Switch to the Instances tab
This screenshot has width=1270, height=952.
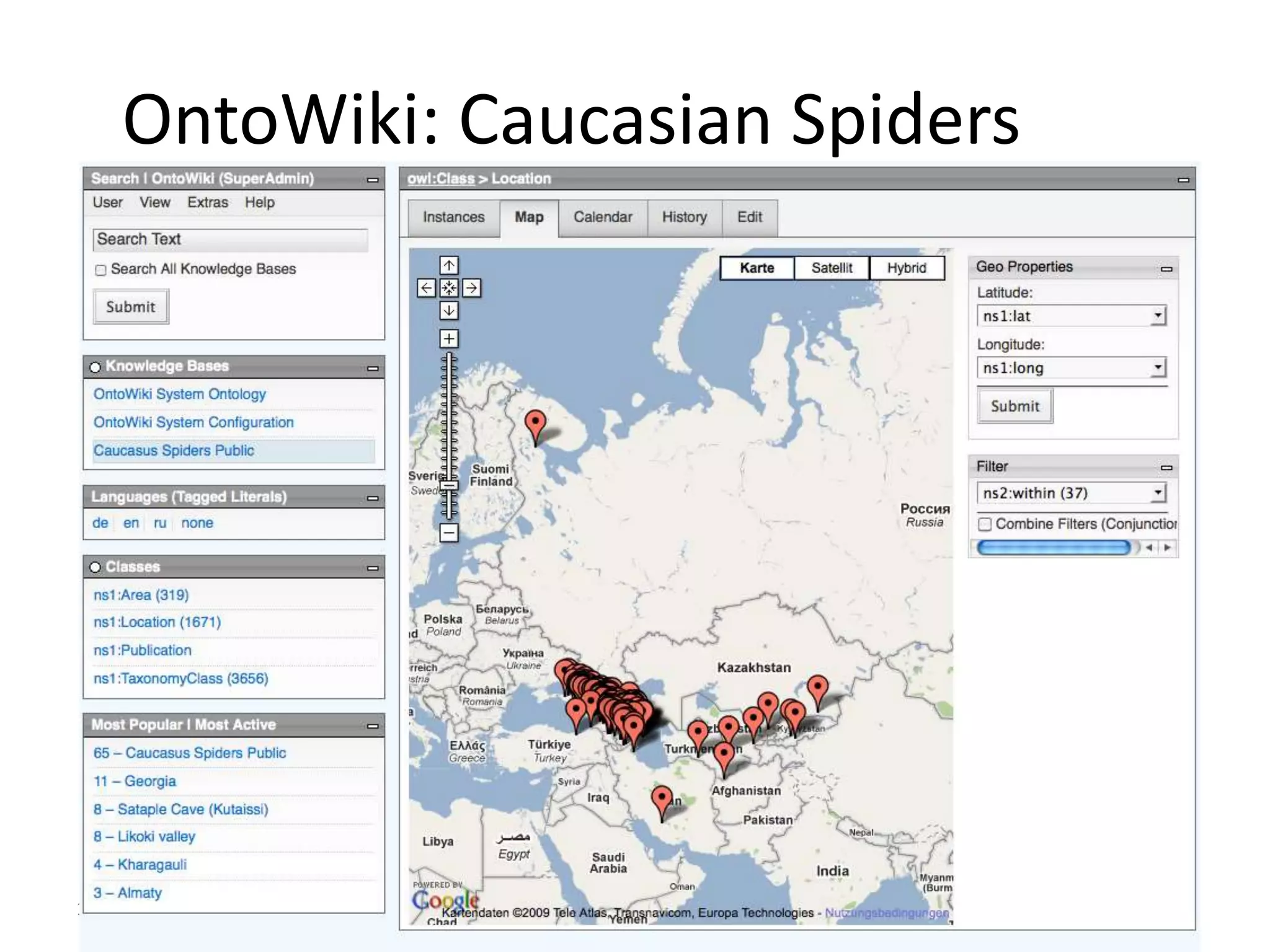453,218
